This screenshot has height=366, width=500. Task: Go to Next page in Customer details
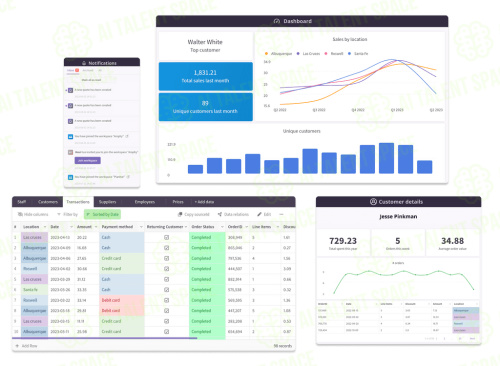point(472,338)
